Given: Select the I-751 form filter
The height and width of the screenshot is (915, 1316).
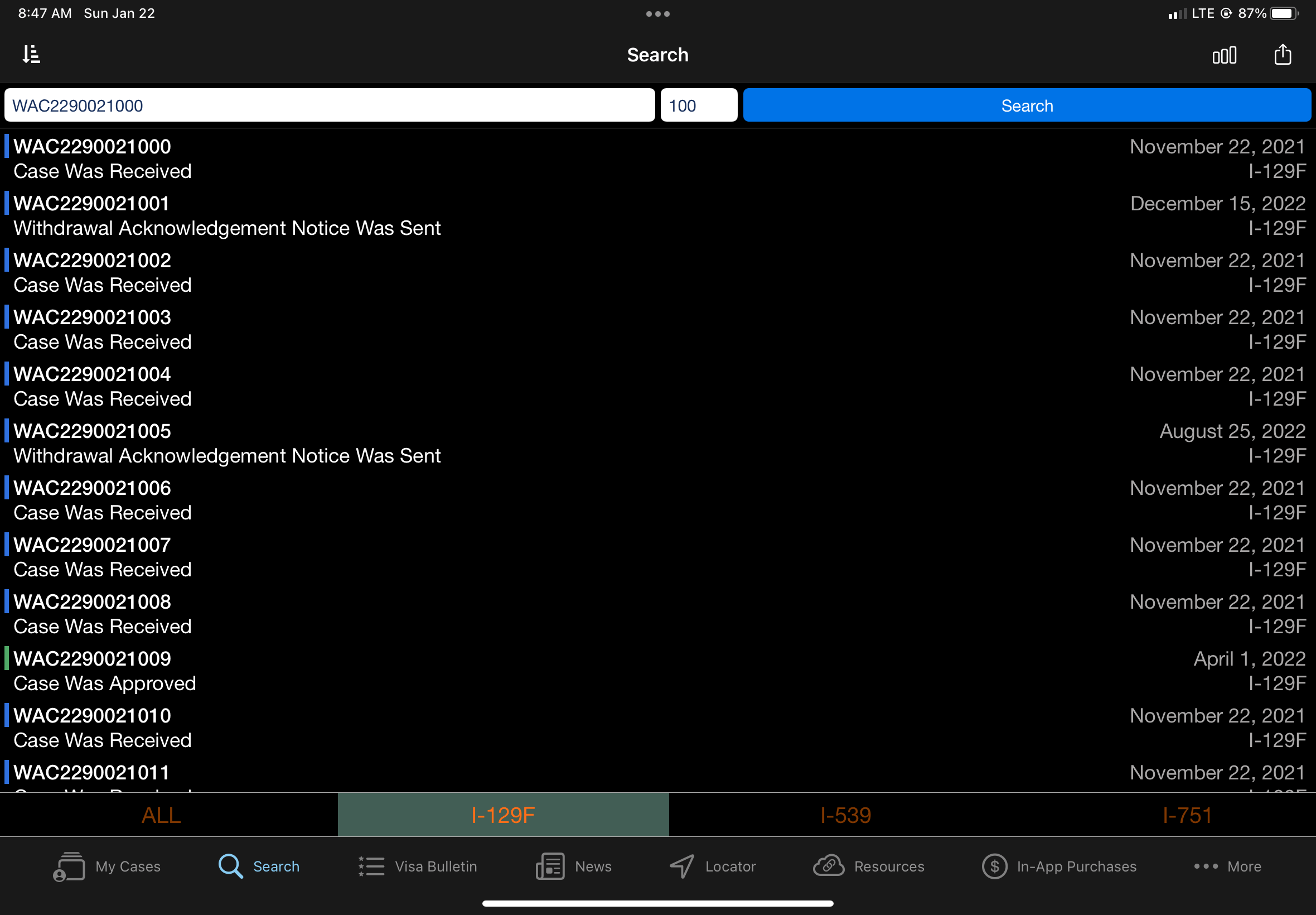Looking at the screenshot, I should click(1187, 815).
